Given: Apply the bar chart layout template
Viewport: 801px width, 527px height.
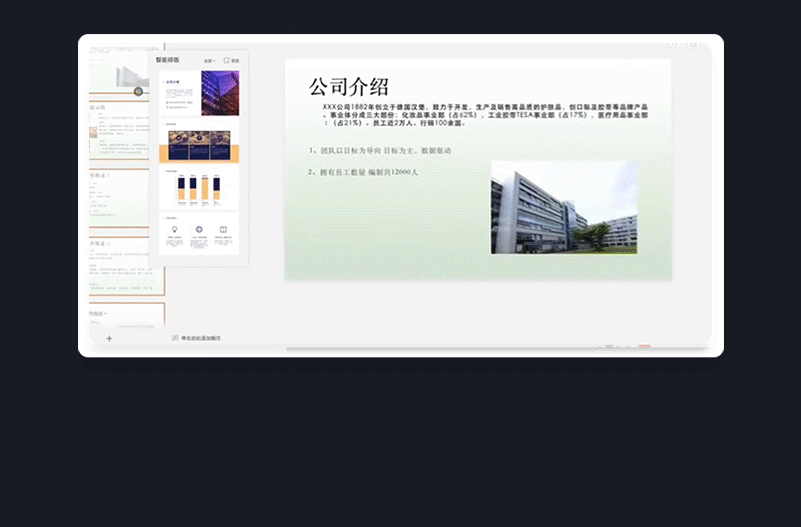Looking at the screenshot, I should click(x=199, y=188).
